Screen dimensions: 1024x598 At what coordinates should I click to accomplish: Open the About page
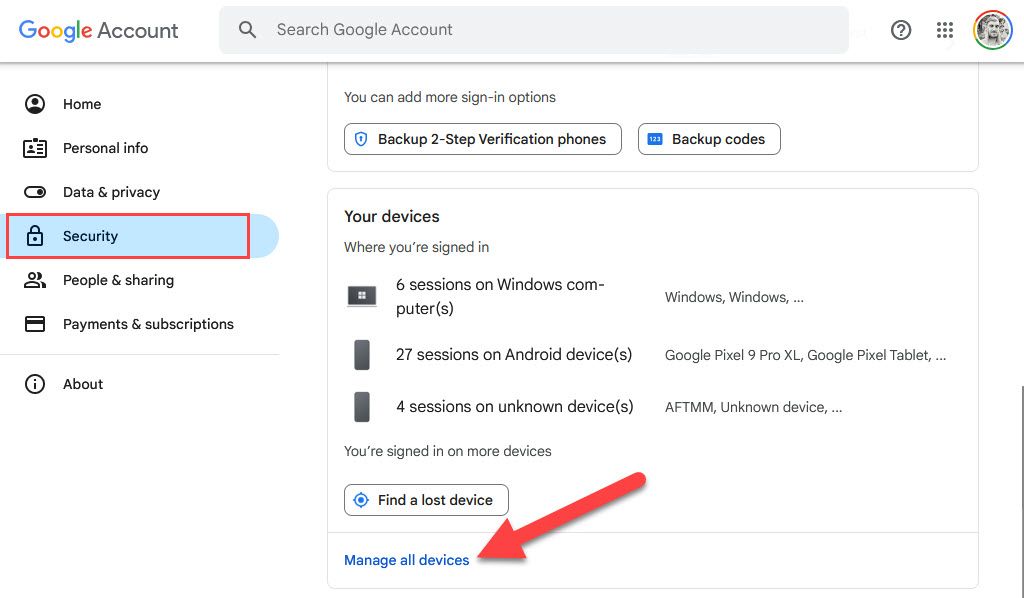(x=83, y=384)
